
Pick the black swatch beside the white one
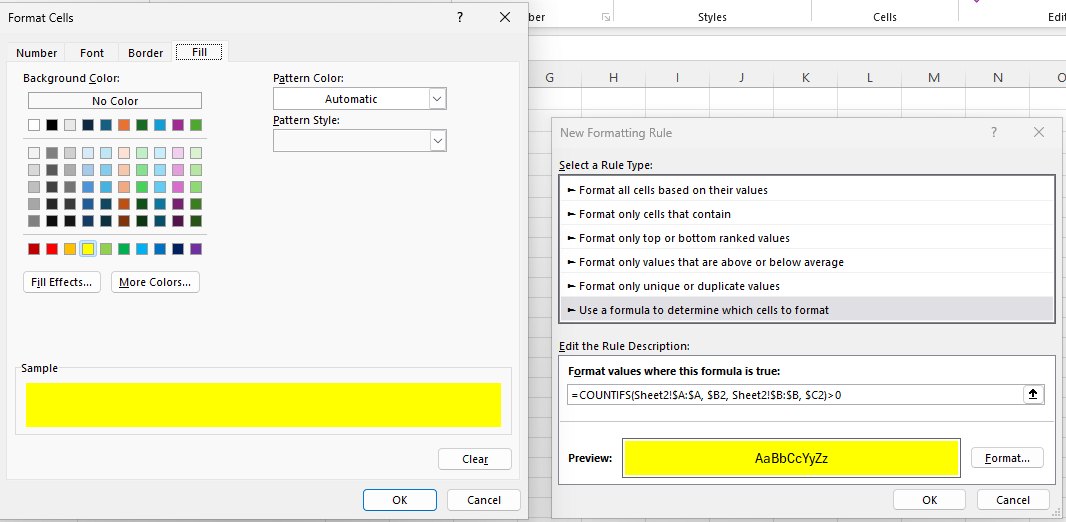point(52,125)
